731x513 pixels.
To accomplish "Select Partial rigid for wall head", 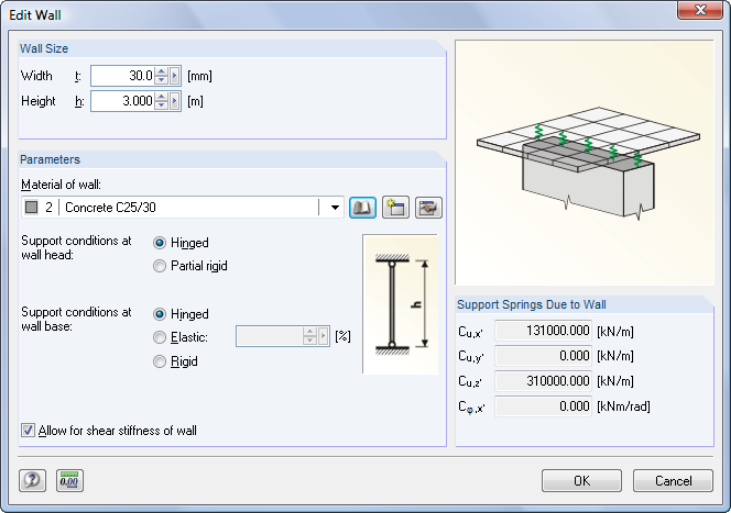I will [x=160, y=266].
